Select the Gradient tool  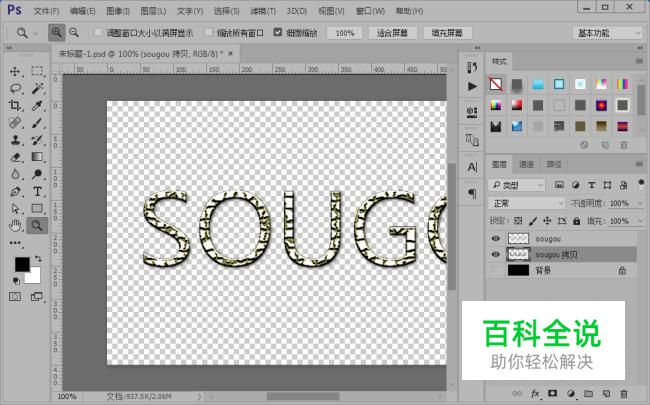37,157
